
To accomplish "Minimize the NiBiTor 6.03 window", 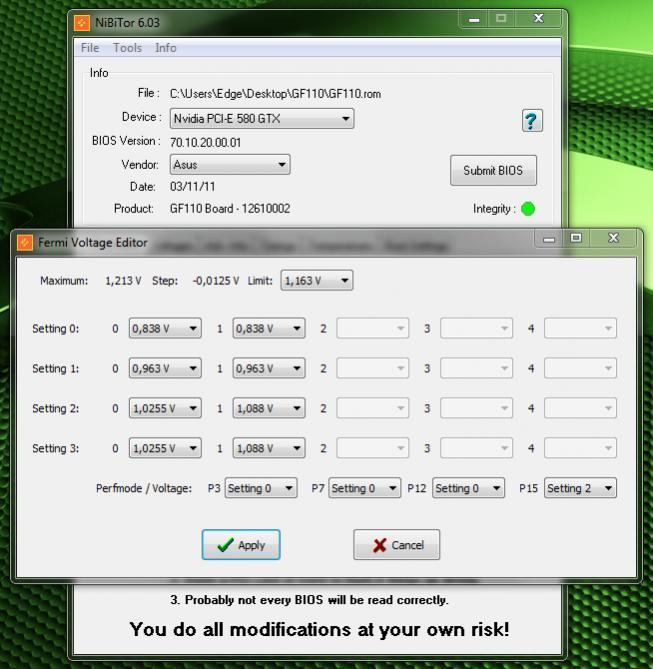I will point(474,19).
